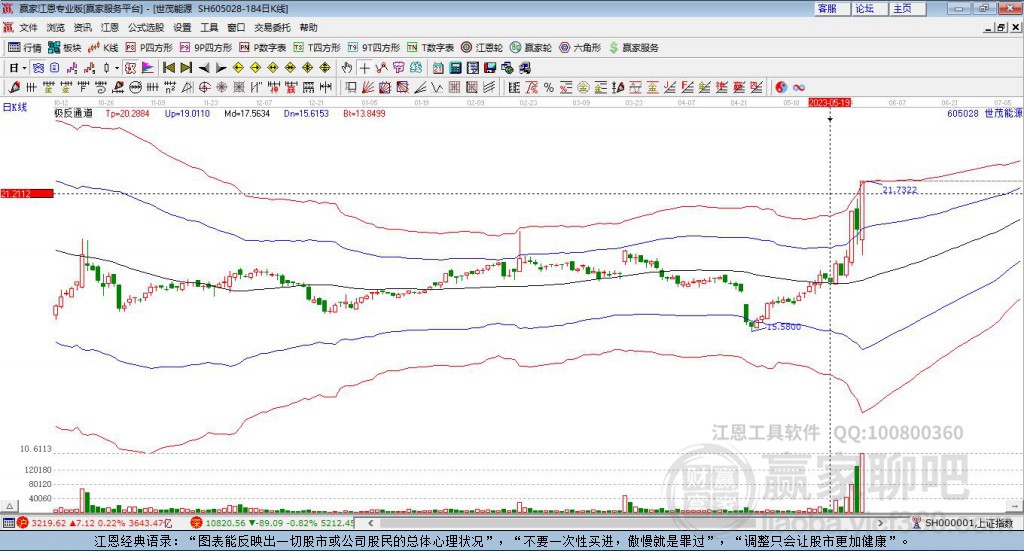This screenshot has width=1024, height=551.
Task: Click the crosshair-circle target drawing tool
Action: tap(204, 87)
